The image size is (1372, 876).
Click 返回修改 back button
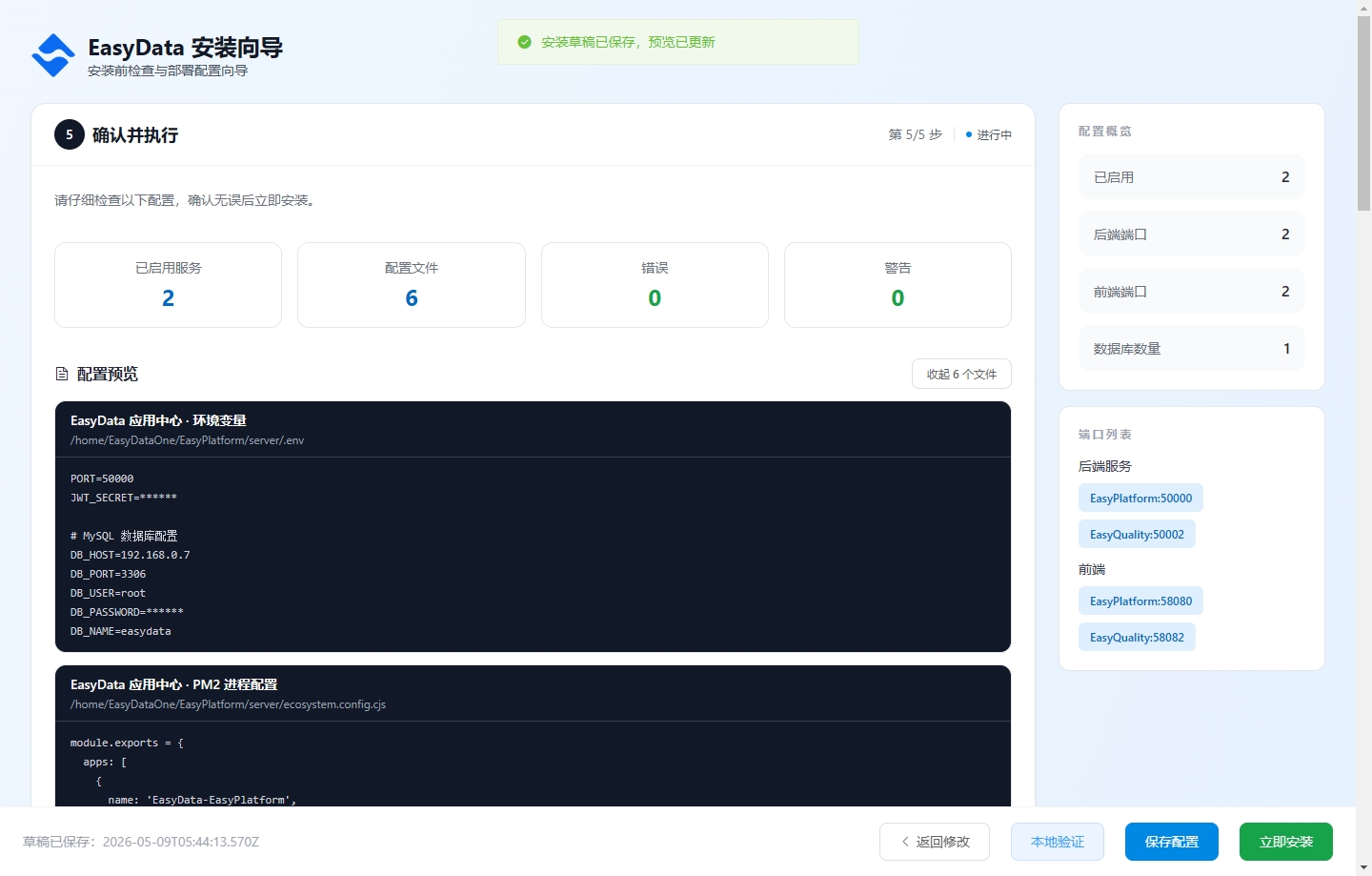pyautogui.click(x=935, y=842)
